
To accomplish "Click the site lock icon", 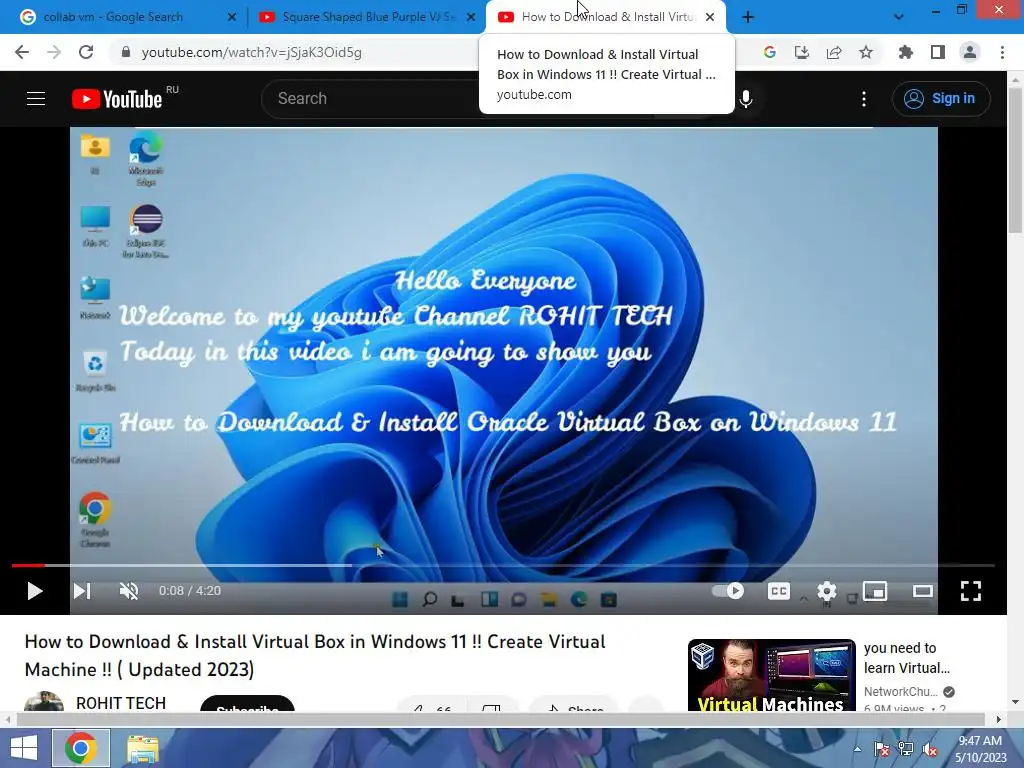I will click(126, 52).
